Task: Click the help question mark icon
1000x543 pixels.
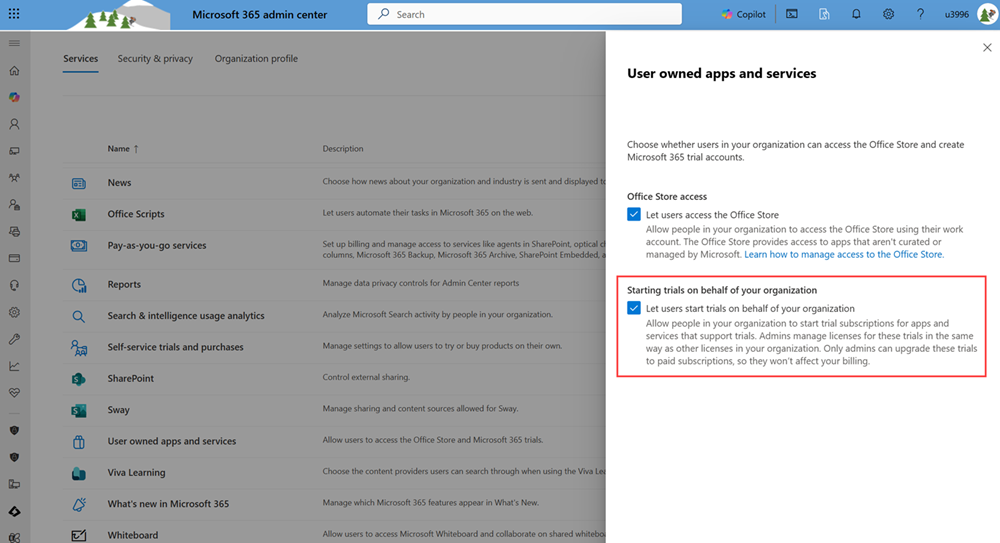Action: pyautogui.click(x=920, y=15)
